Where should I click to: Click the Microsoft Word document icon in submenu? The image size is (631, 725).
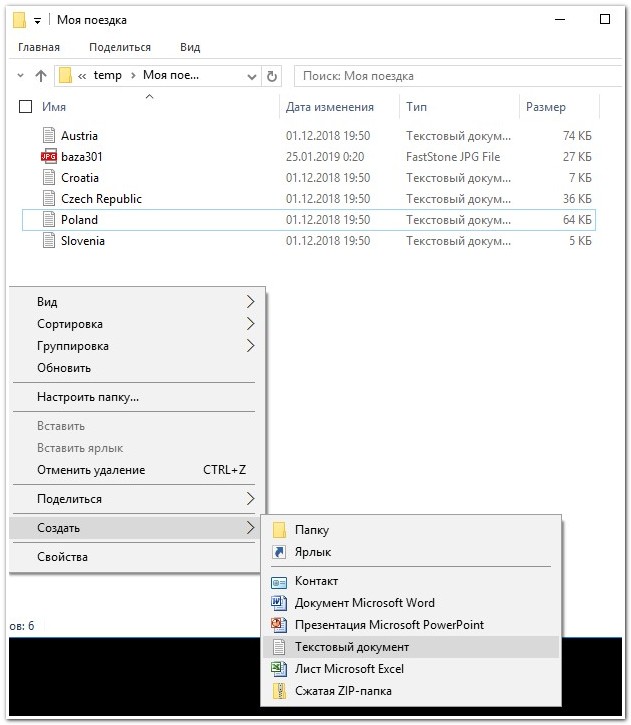[279, 603]
